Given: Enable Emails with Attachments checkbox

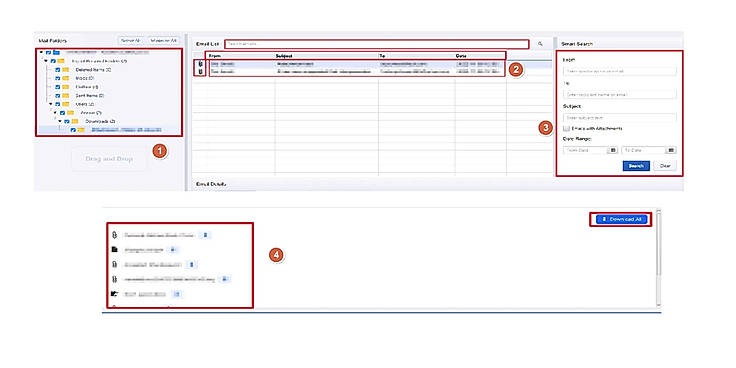Looking at the screenshot, I should point(567,128).
